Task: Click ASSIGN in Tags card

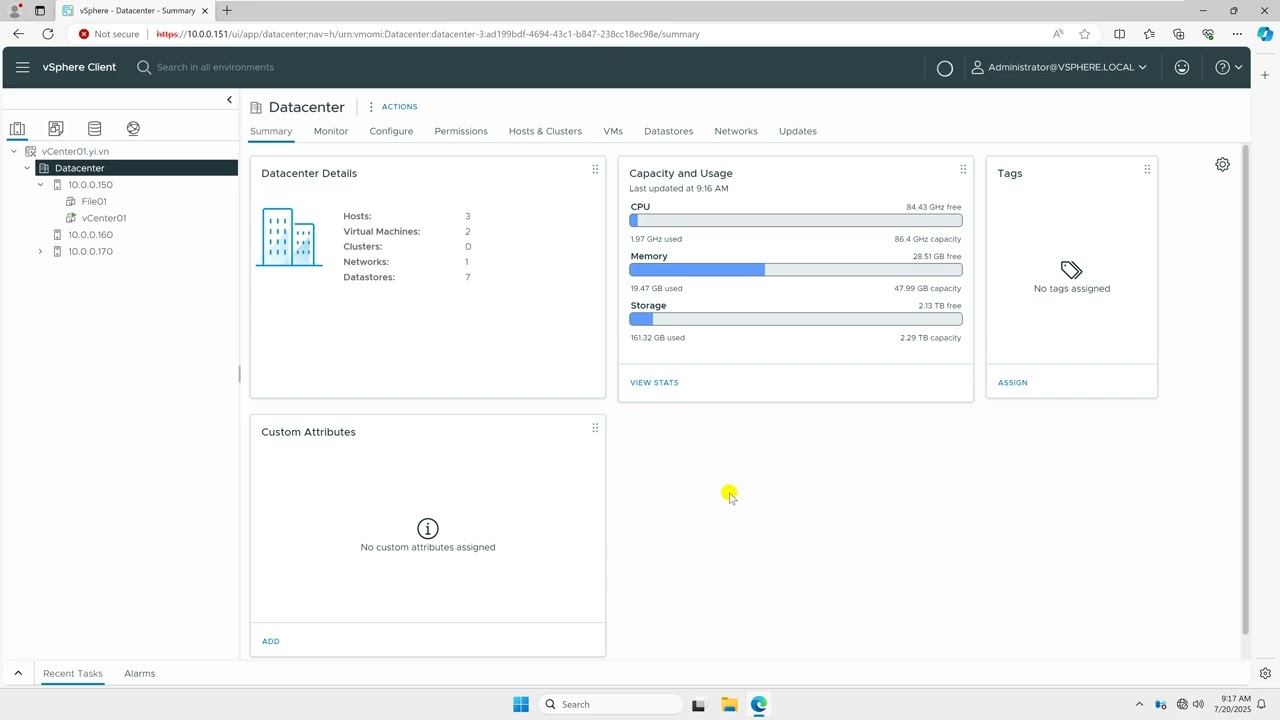Action: tap(1013, 383)
